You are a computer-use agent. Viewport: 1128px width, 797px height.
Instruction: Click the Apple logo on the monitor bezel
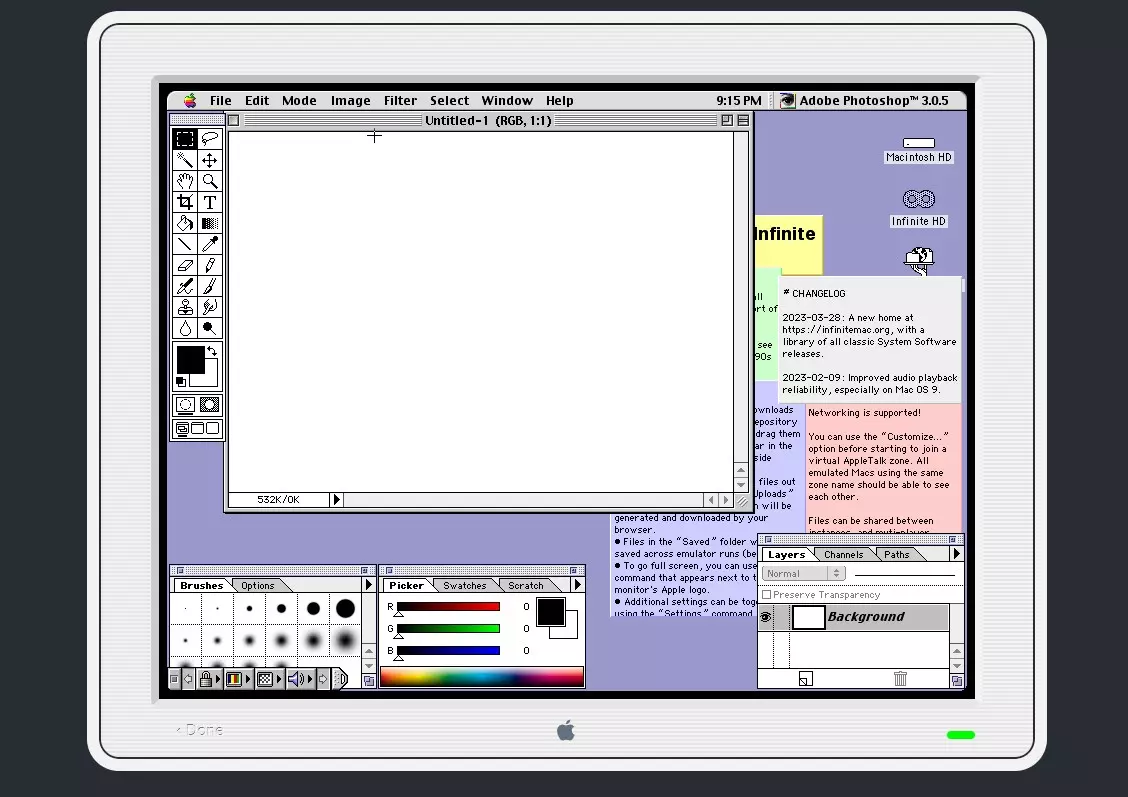566,730
